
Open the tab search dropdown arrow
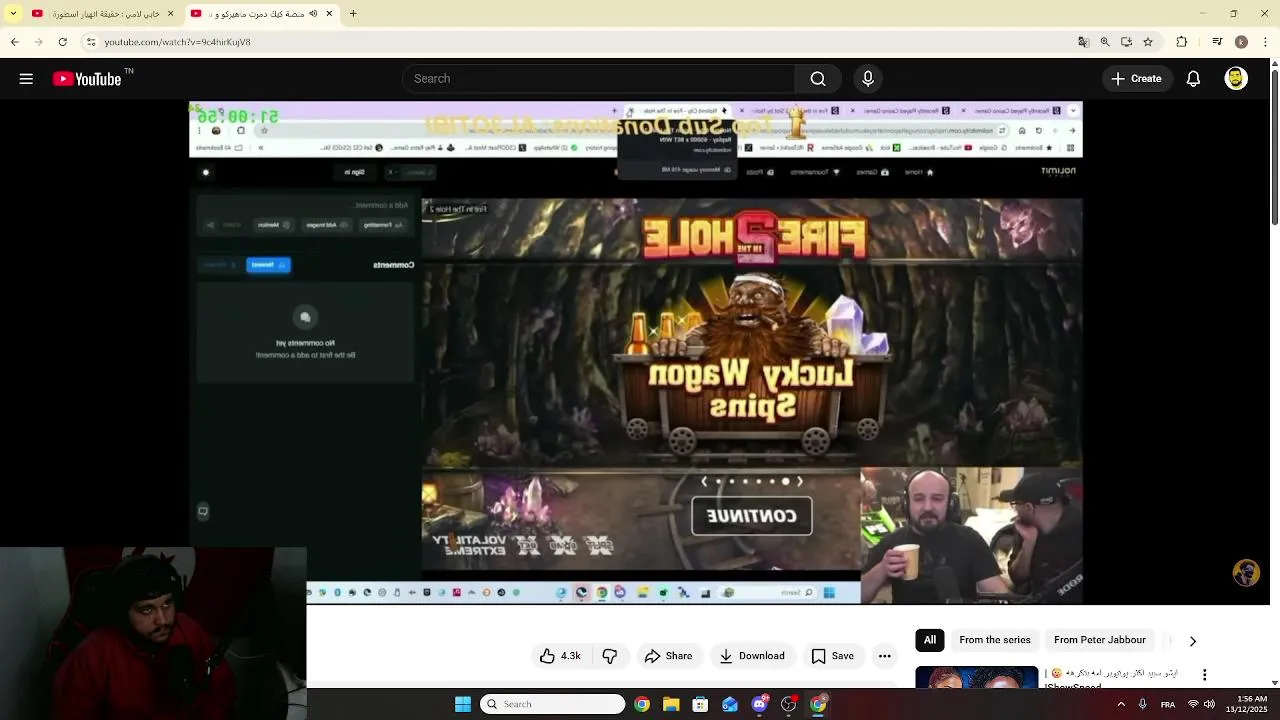point(13,13)
